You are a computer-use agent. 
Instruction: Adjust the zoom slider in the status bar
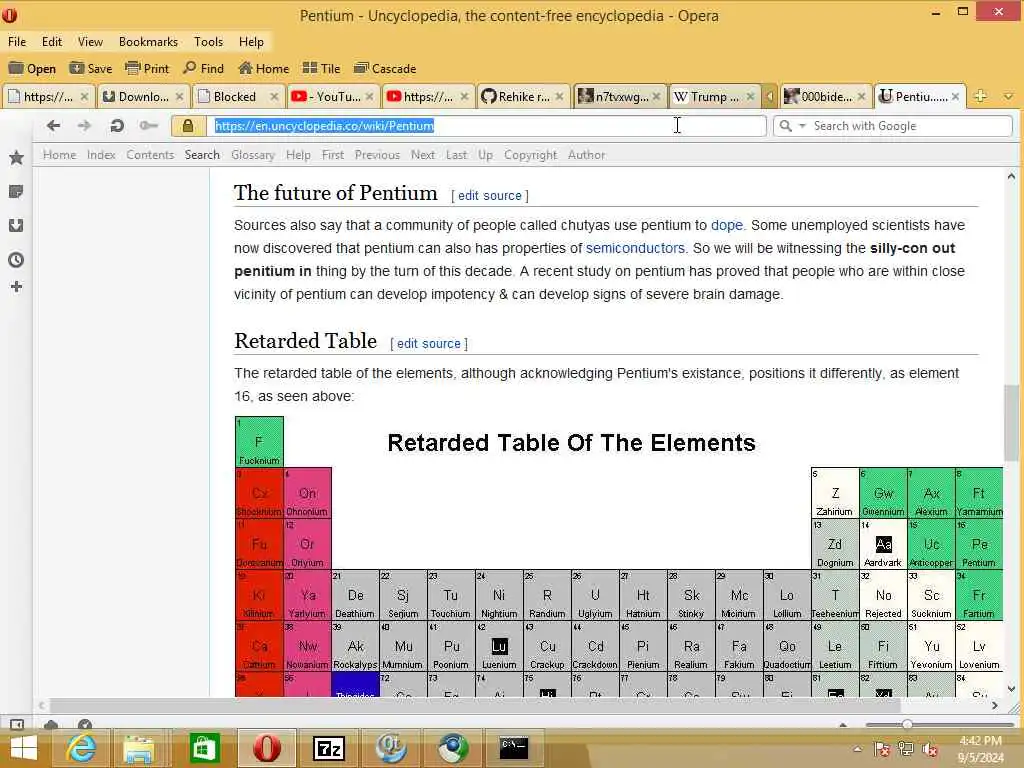tap(907, 724)
